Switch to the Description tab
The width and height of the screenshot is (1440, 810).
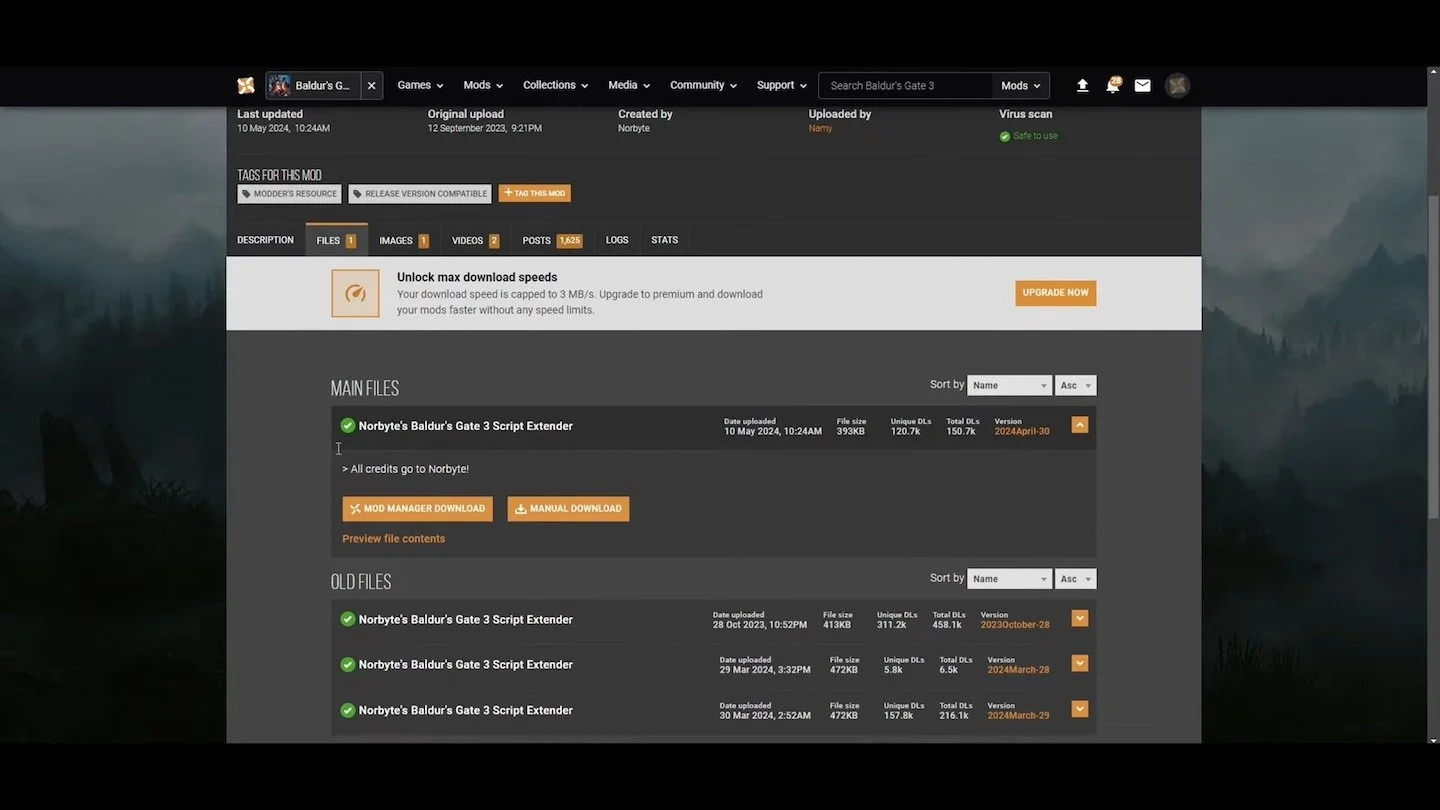coord(265,240)
